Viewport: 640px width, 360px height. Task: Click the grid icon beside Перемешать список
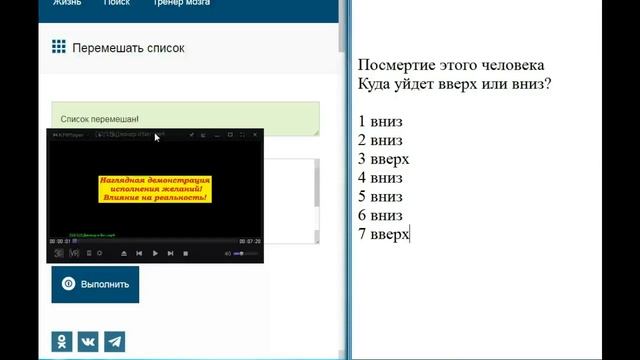(59, 47)
